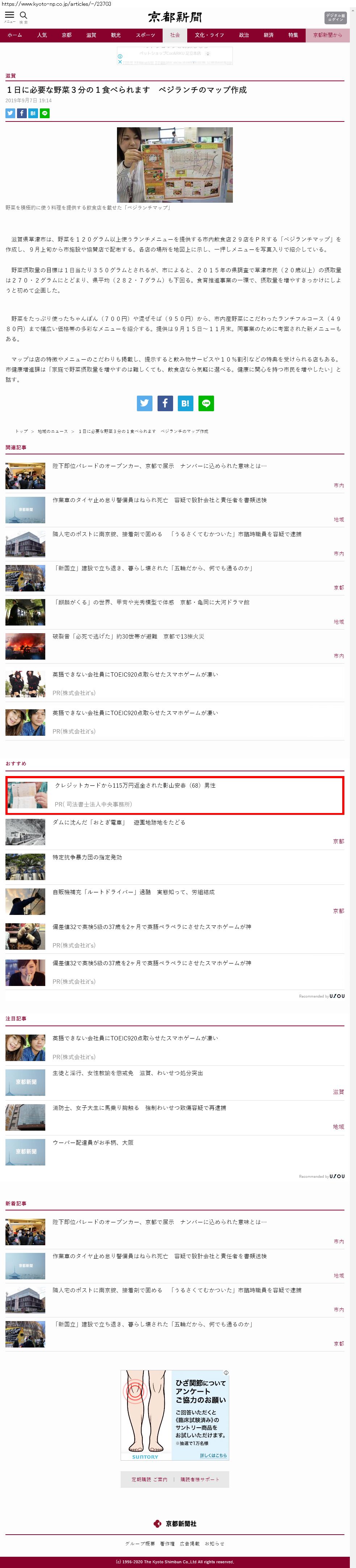Click 定期購読 ご案内 footer link
356x1568 pixels.
tap(150, 1479)
